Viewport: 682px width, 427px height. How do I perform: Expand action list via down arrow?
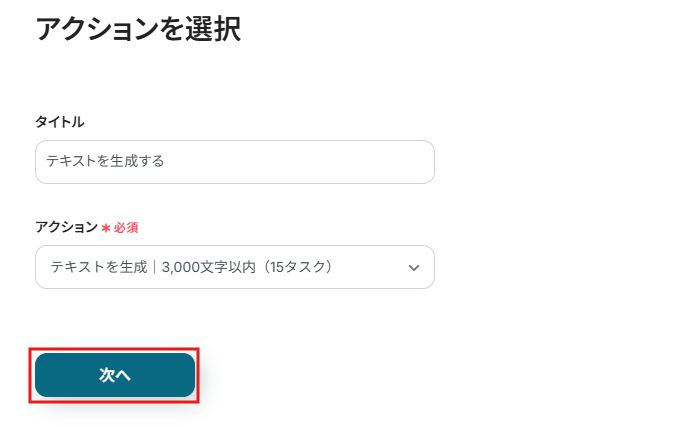pyautogui.click(x=414, y=268)
